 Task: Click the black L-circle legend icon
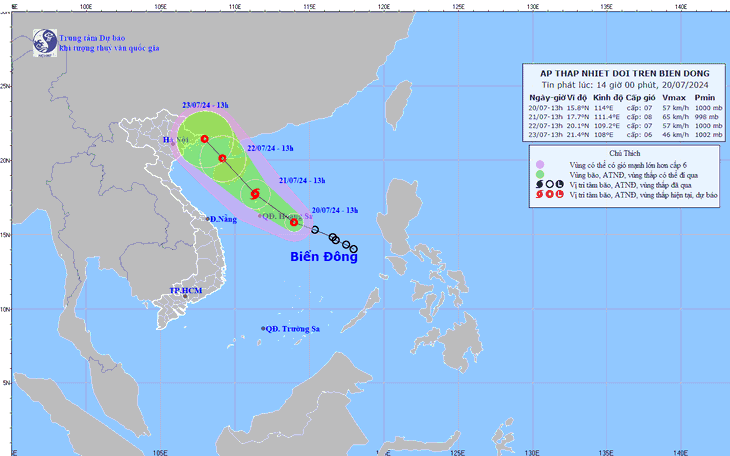[560, 185]
